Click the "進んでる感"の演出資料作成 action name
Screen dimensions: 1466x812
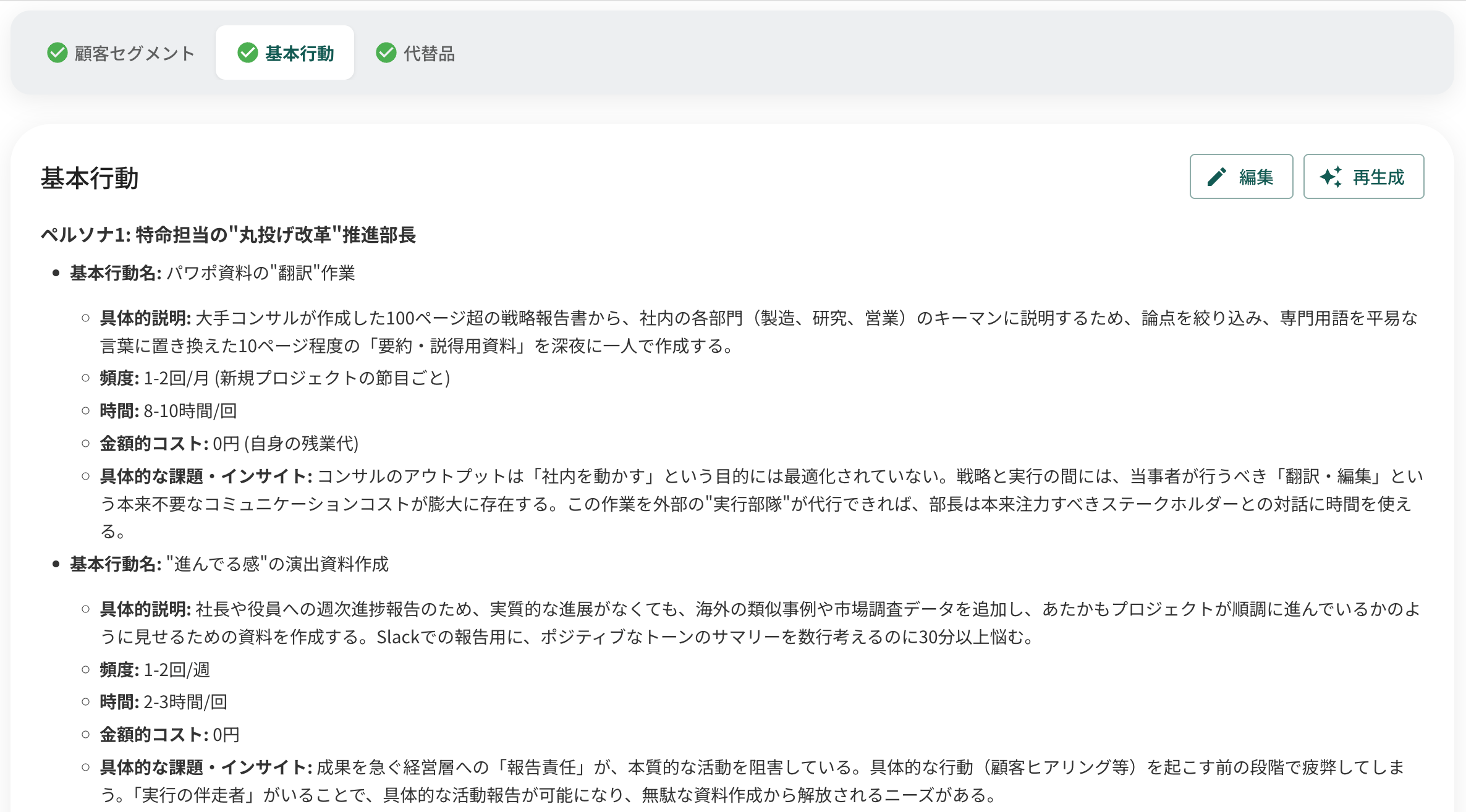click(277, 564)
